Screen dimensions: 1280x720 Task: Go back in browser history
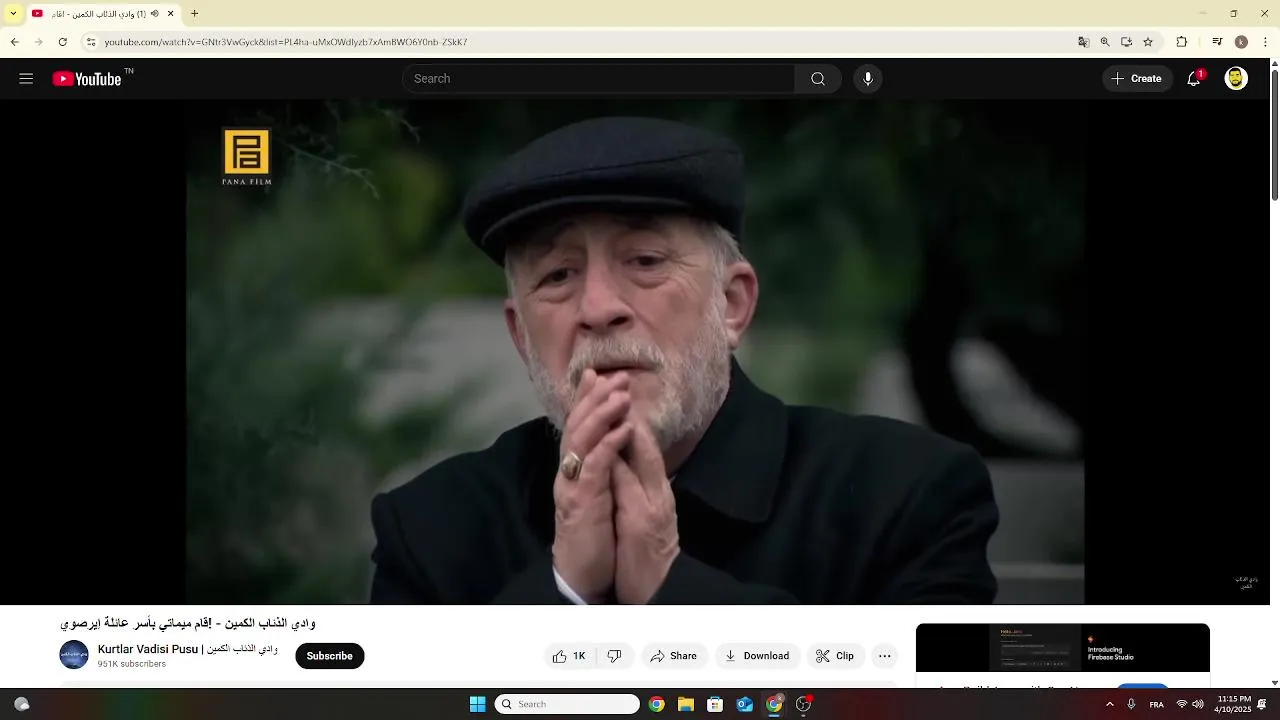click(x=14, y=42)
